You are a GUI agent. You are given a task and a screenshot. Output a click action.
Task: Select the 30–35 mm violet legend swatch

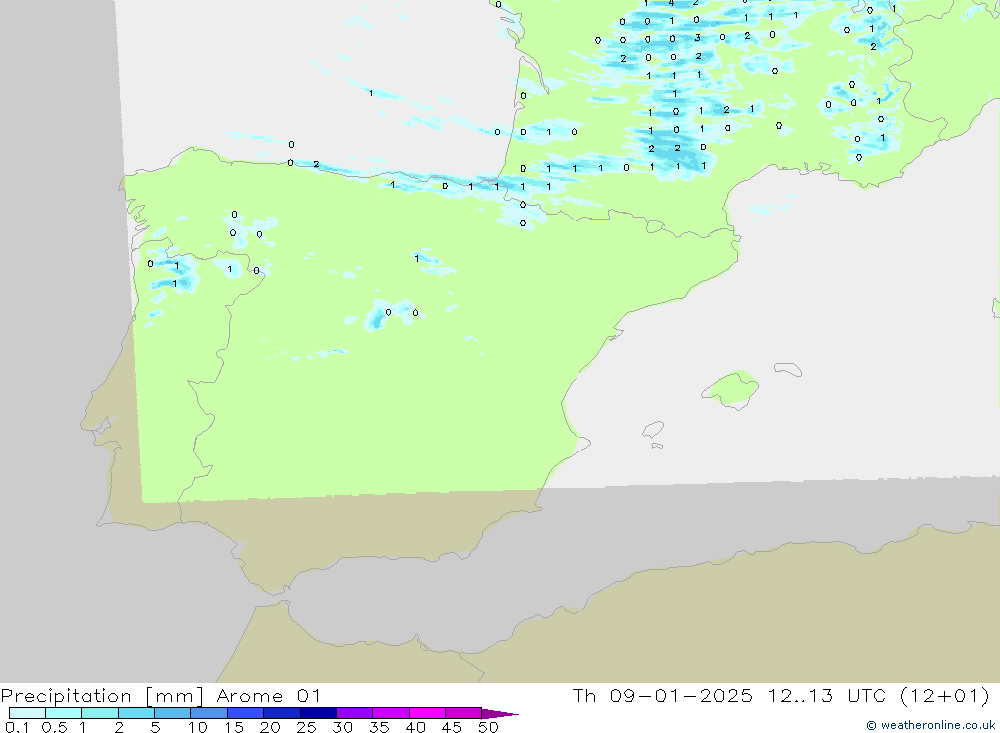click(x=355, y=713)
